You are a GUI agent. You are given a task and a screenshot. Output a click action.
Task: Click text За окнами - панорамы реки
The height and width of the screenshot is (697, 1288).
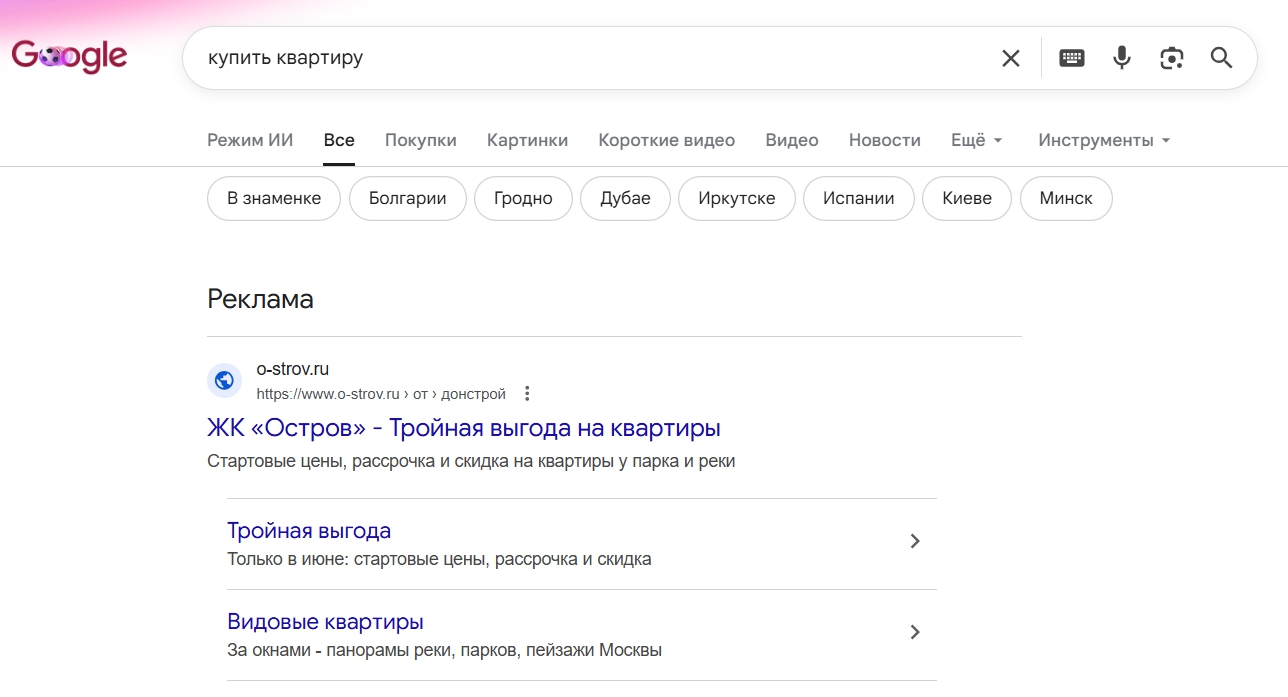(x=444, y=650)
